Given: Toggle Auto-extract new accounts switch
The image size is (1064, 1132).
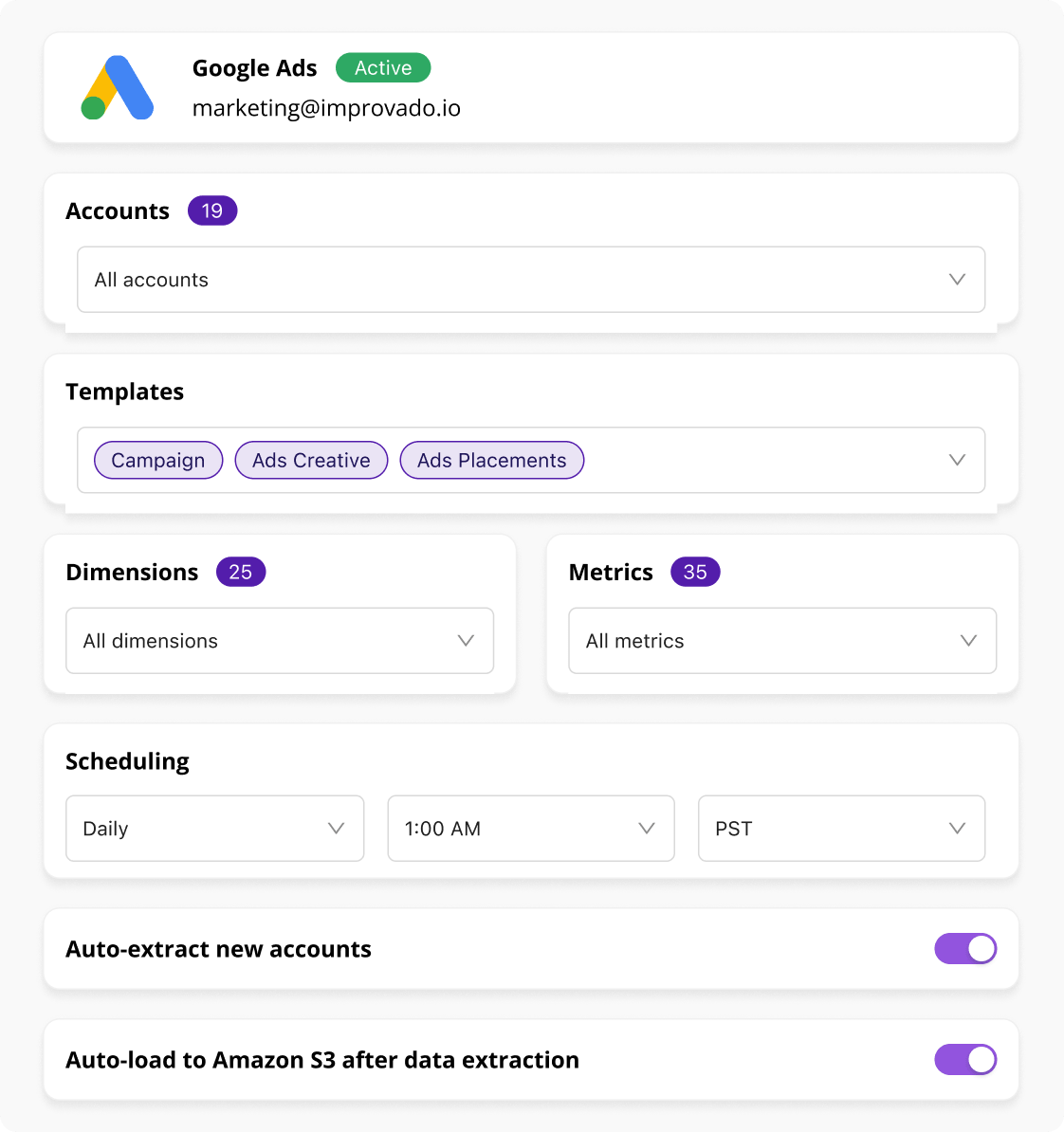Looking at the screenshot, I should pos(965,949).
